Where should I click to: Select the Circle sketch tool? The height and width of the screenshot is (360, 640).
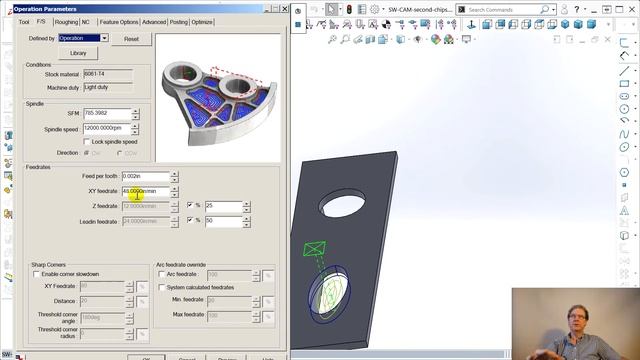624,109
